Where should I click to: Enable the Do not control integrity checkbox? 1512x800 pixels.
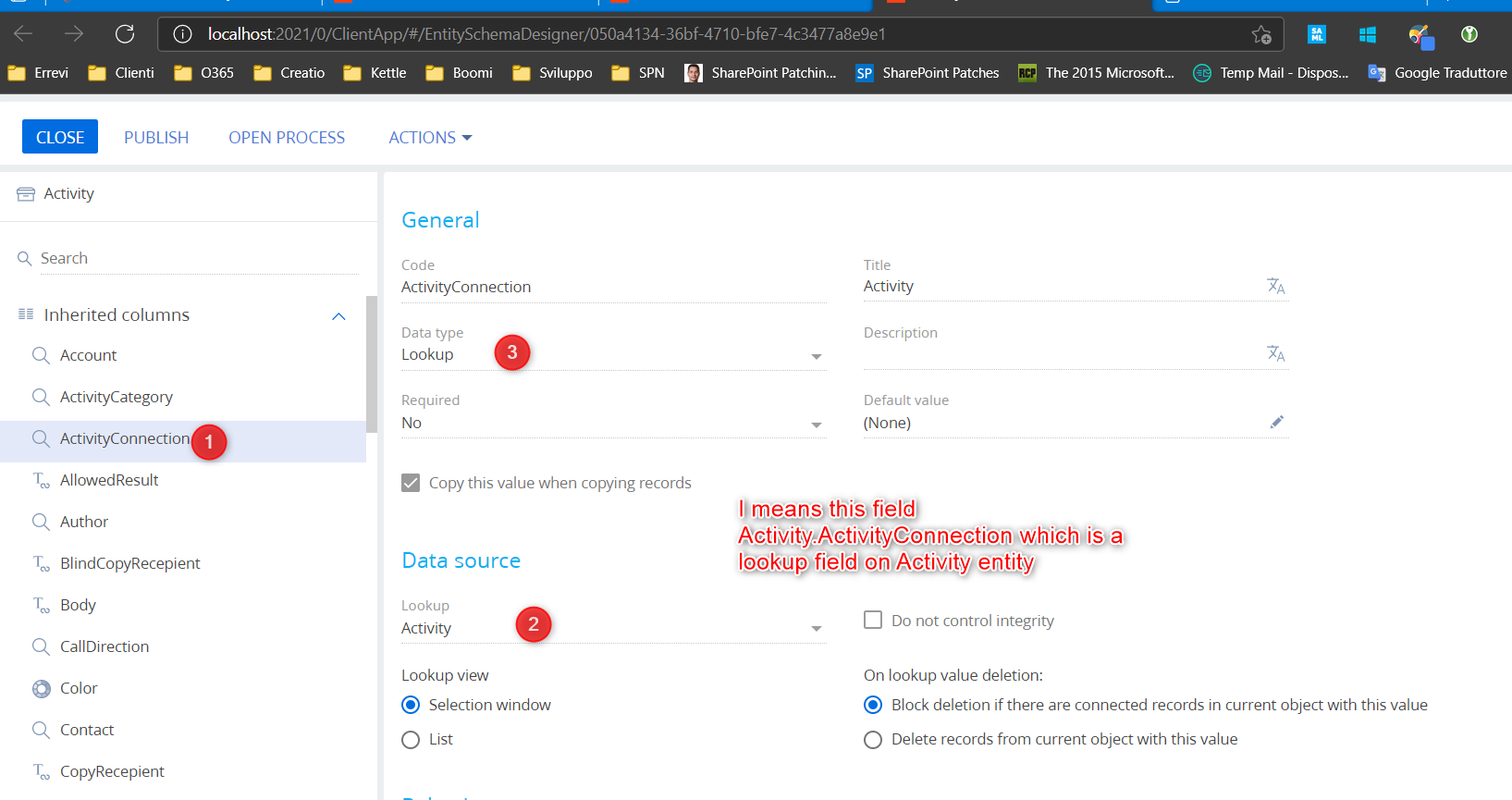pyautogui.click(x=873, y=620)
